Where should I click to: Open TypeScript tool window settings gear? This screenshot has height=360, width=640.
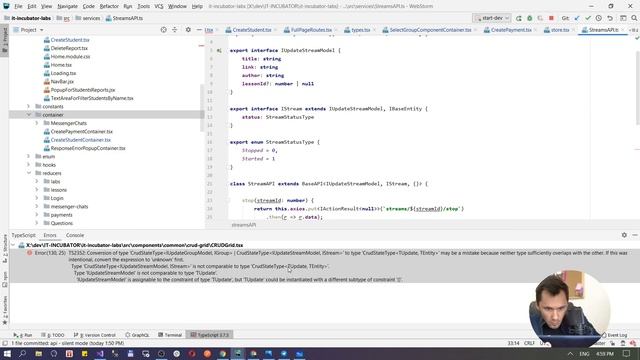(624, 235)
